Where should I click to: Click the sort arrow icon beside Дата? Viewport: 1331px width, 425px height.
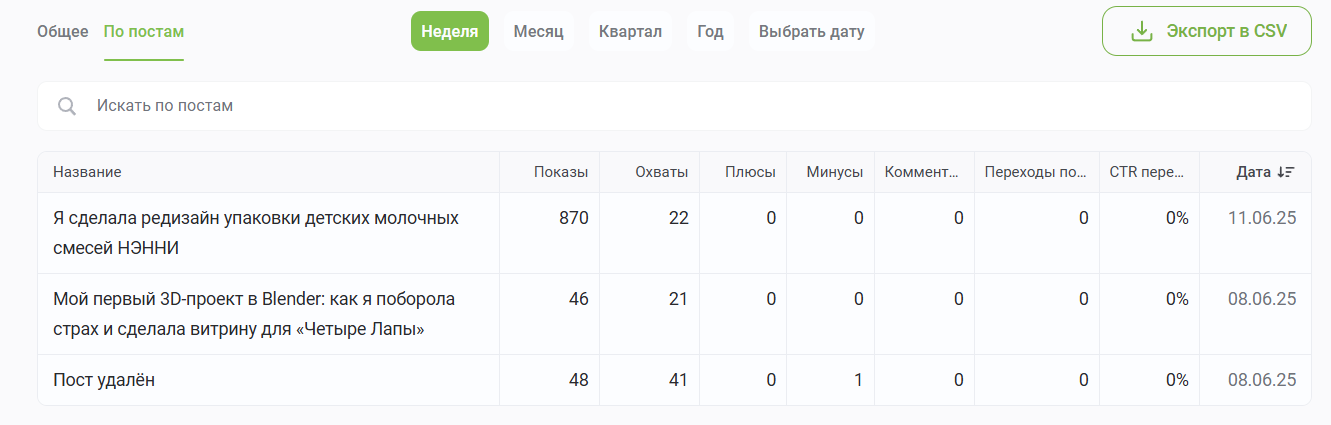tap(1286, 172)
